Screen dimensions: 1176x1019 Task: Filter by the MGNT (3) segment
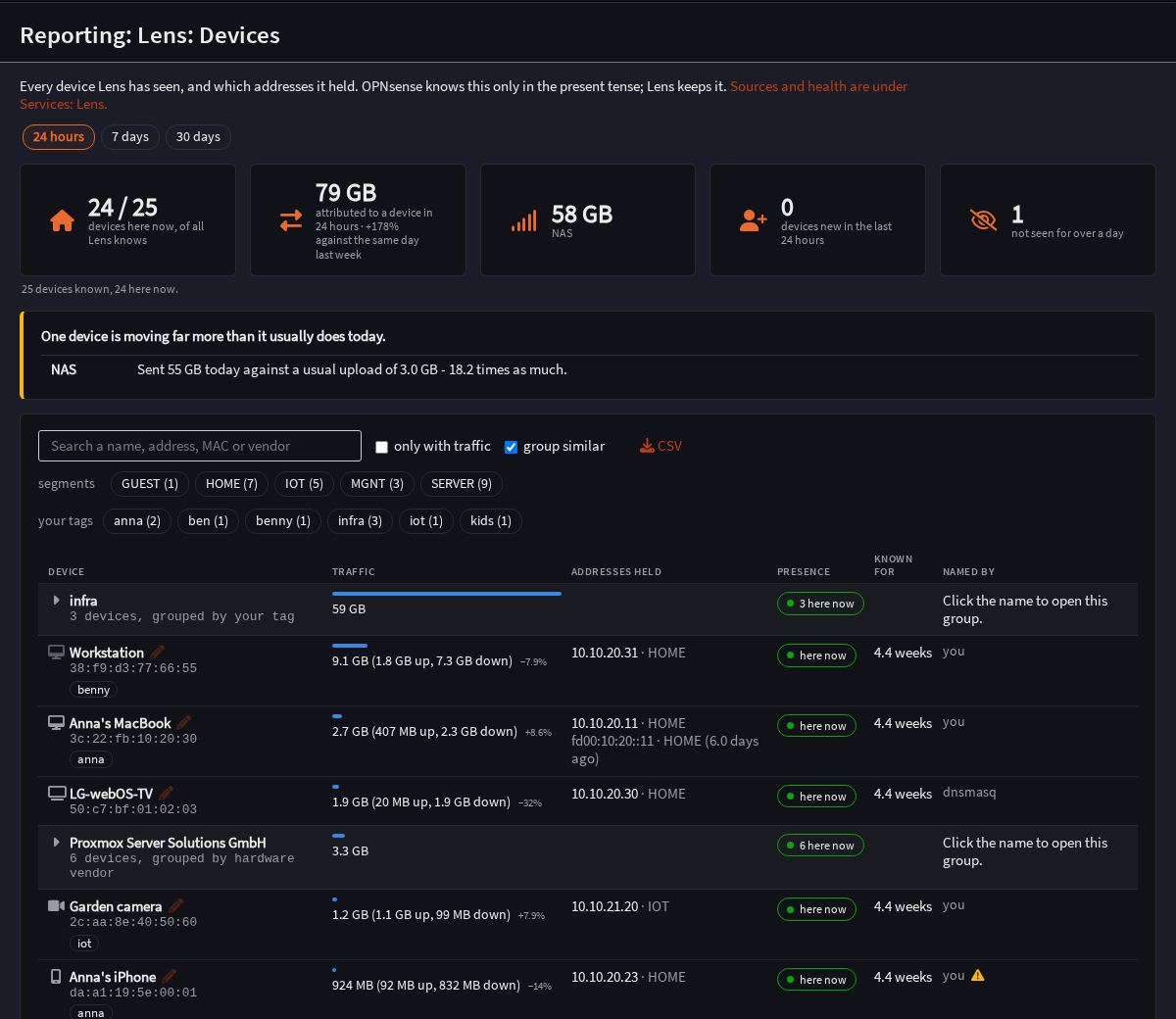[x=377, y=484]
